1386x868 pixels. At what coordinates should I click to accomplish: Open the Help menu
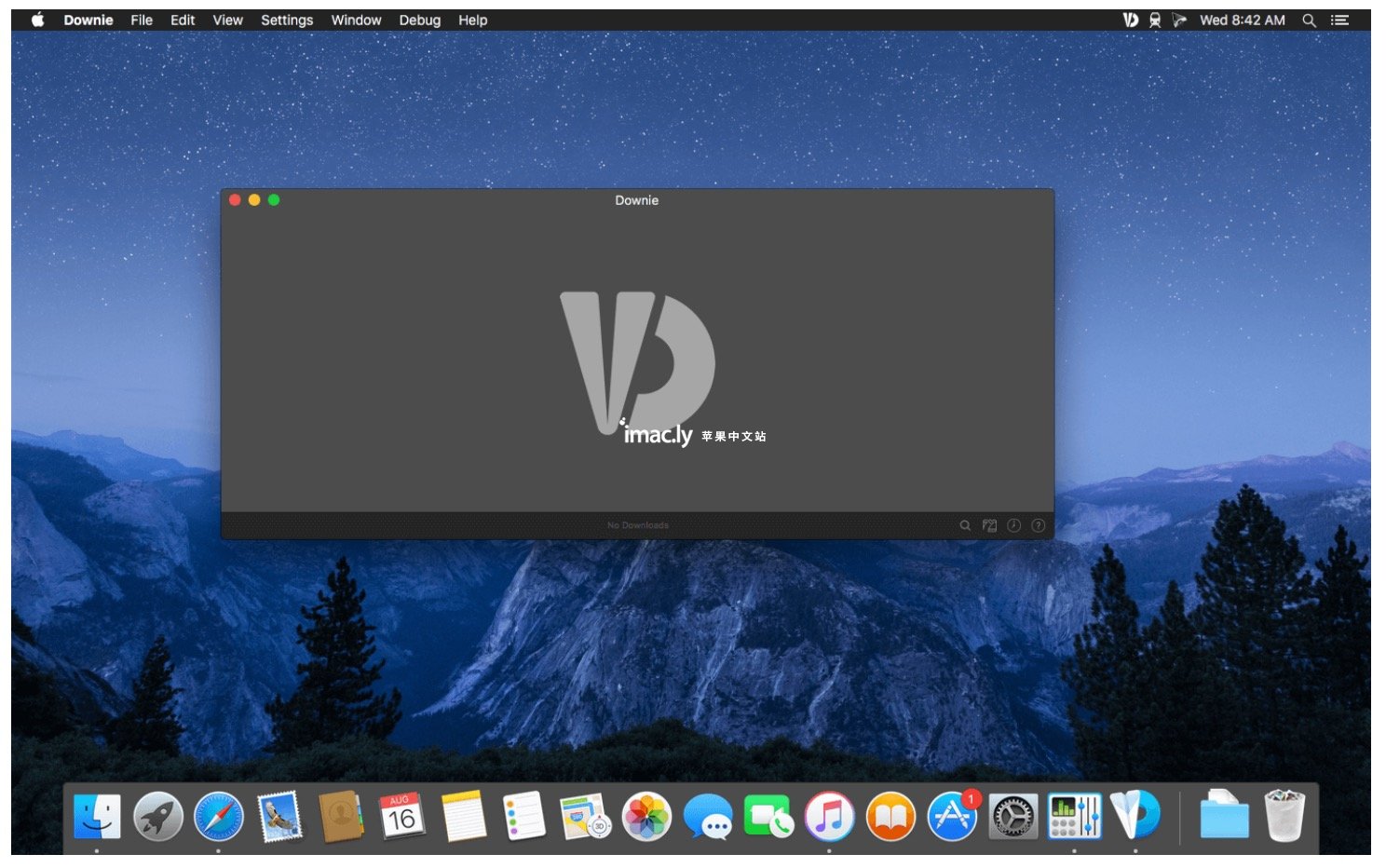click(473, 20)
